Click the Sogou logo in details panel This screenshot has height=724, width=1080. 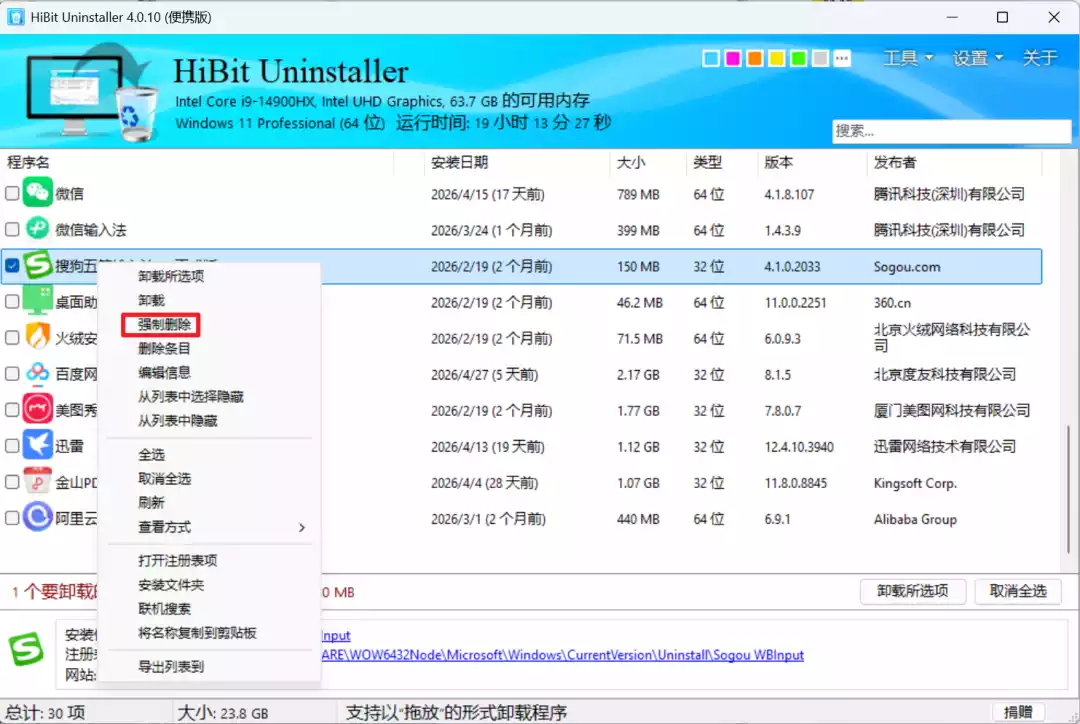tap(26, 650)
